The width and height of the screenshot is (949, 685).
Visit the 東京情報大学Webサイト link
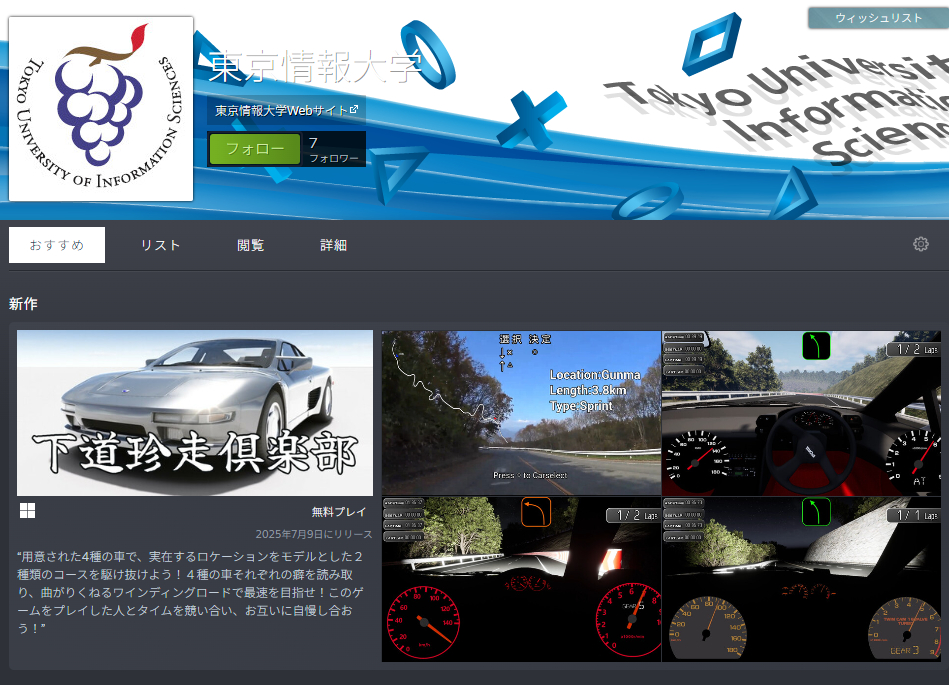click(286, 110)
